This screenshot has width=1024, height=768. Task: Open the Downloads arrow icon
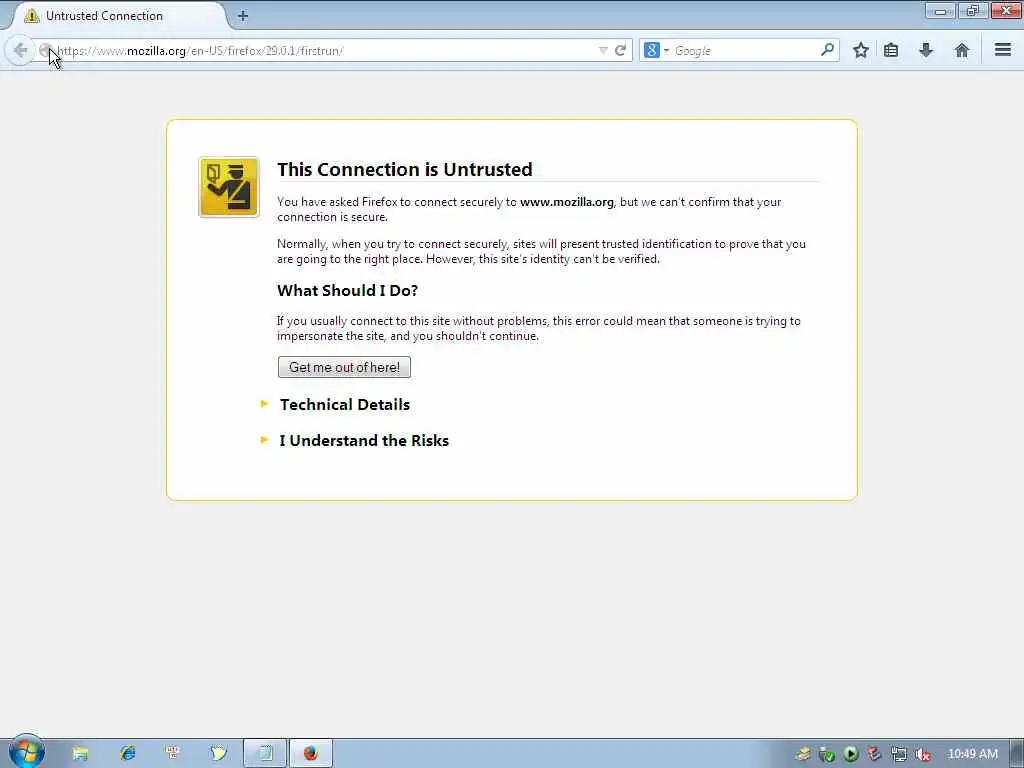(925, 50)
